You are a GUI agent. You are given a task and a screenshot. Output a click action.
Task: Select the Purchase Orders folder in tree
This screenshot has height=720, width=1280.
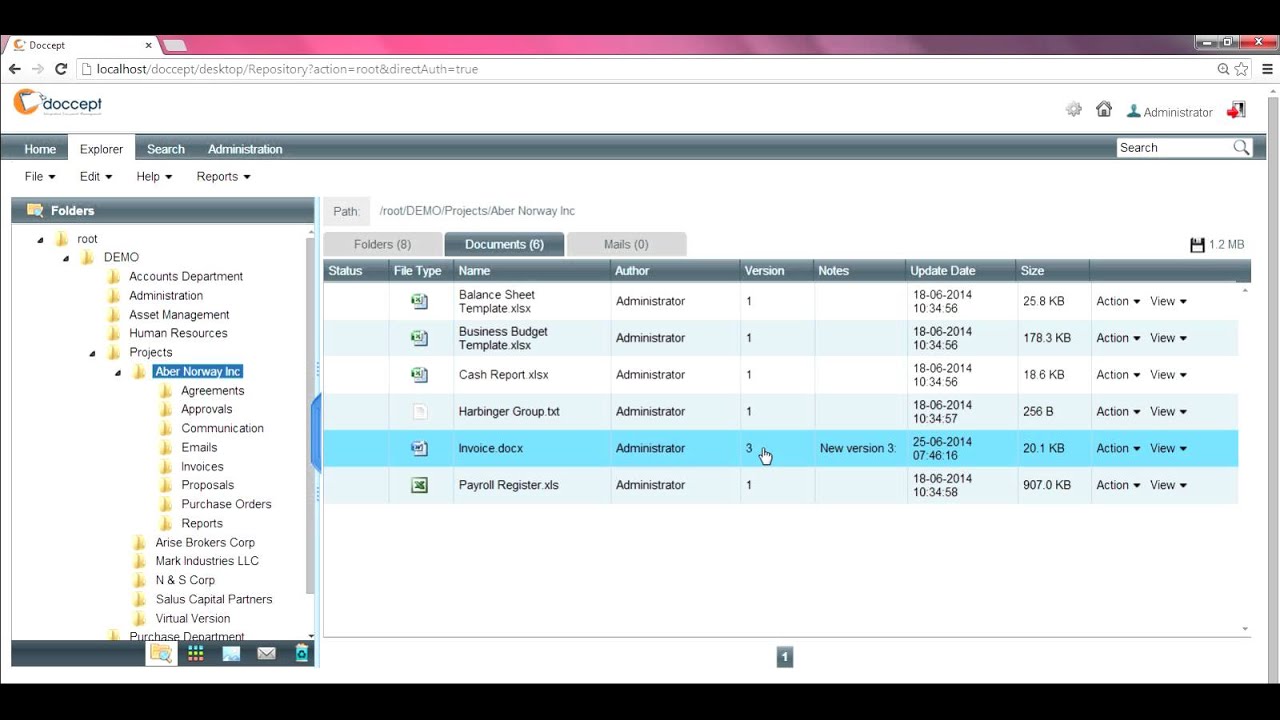point(226,504)
